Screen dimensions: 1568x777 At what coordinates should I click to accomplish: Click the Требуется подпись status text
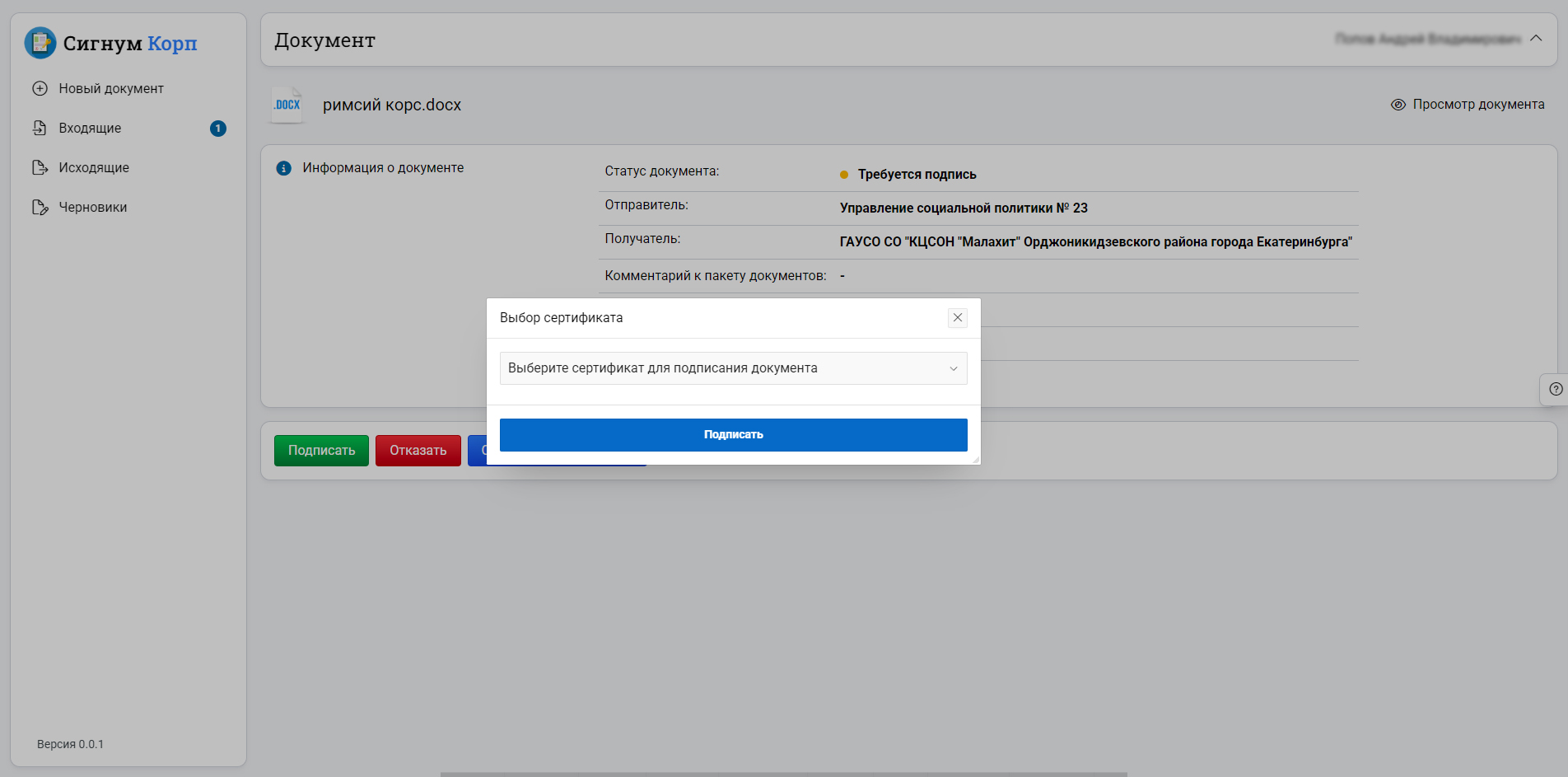pos(917,175)
